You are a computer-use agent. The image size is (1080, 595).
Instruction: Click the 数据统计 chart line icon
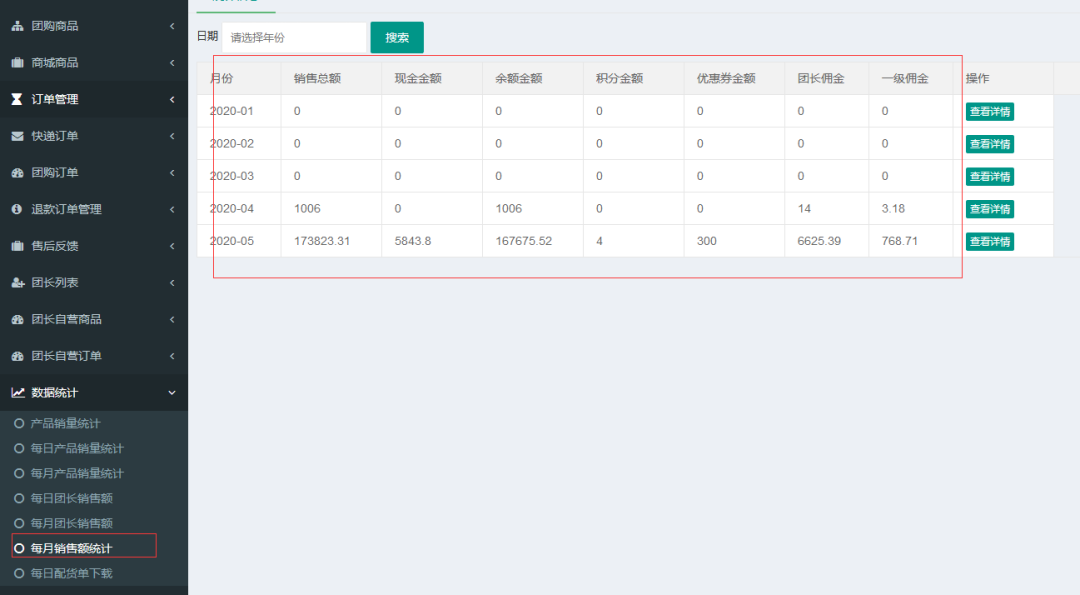17,393
